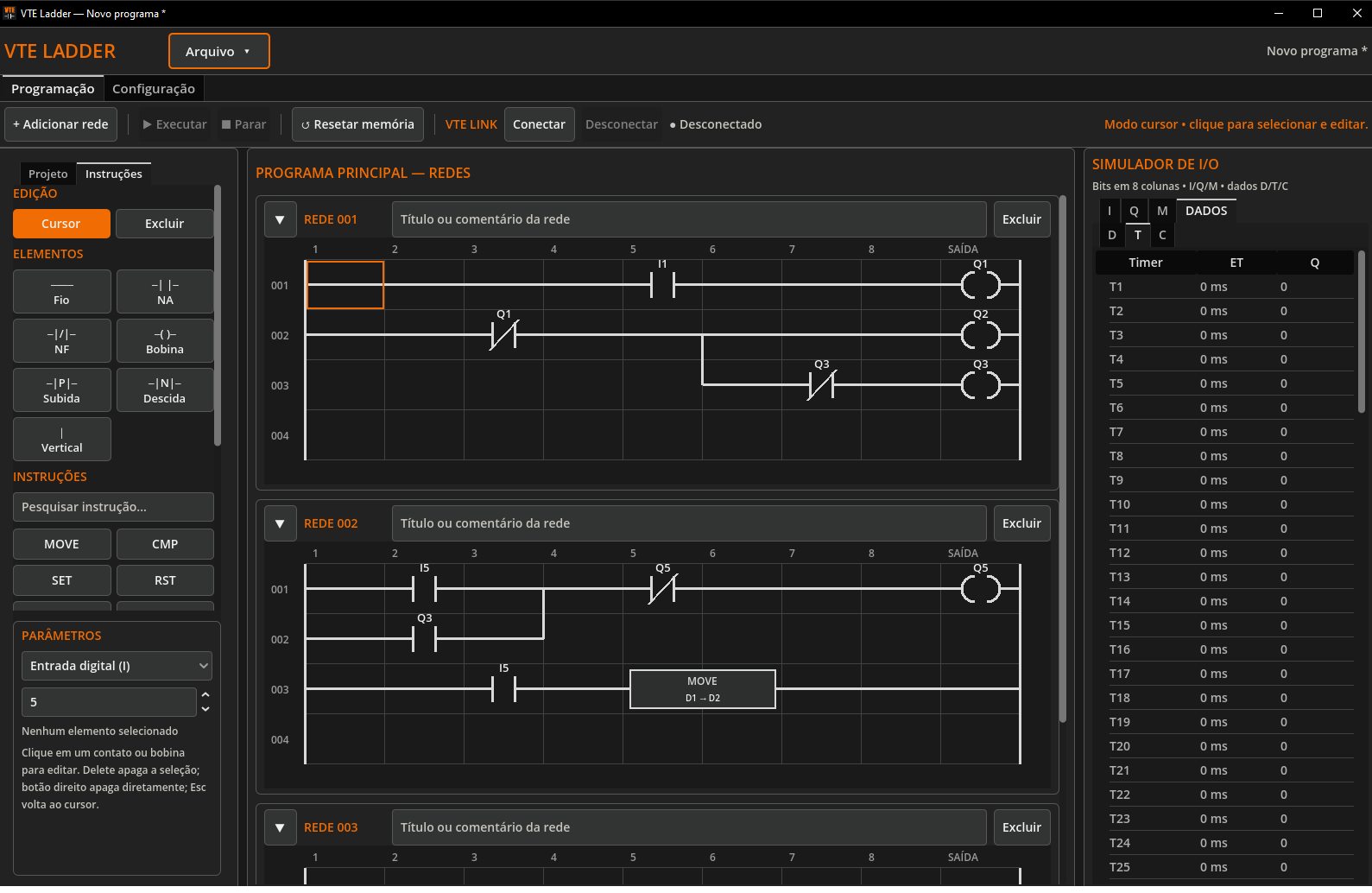The width and height of the screenshot is (1372, 893).
Task: Click the Q3 coil in REDE 001
Action: click(981, 384)
